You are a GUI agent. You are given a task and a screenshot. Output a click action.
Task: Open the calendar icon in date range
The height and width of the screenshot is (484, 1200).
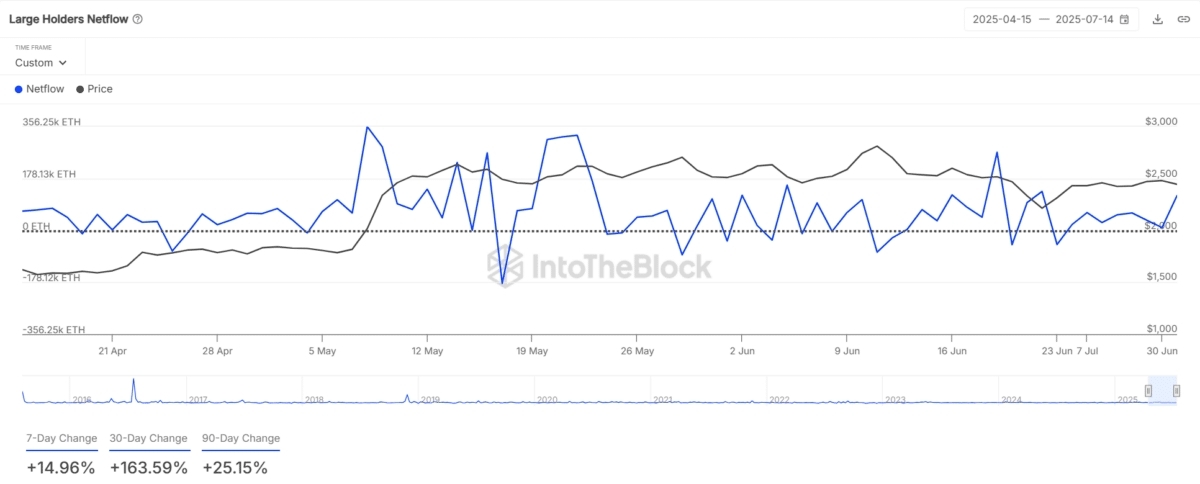tap(1124, 19)
